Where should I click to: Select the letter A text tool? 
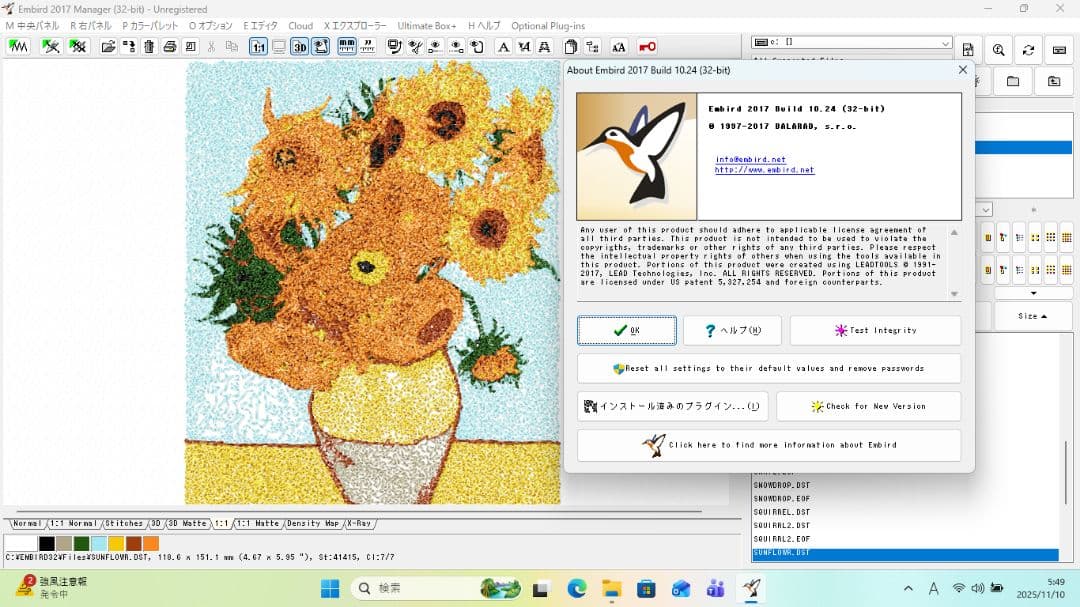(x=503, y=47)
